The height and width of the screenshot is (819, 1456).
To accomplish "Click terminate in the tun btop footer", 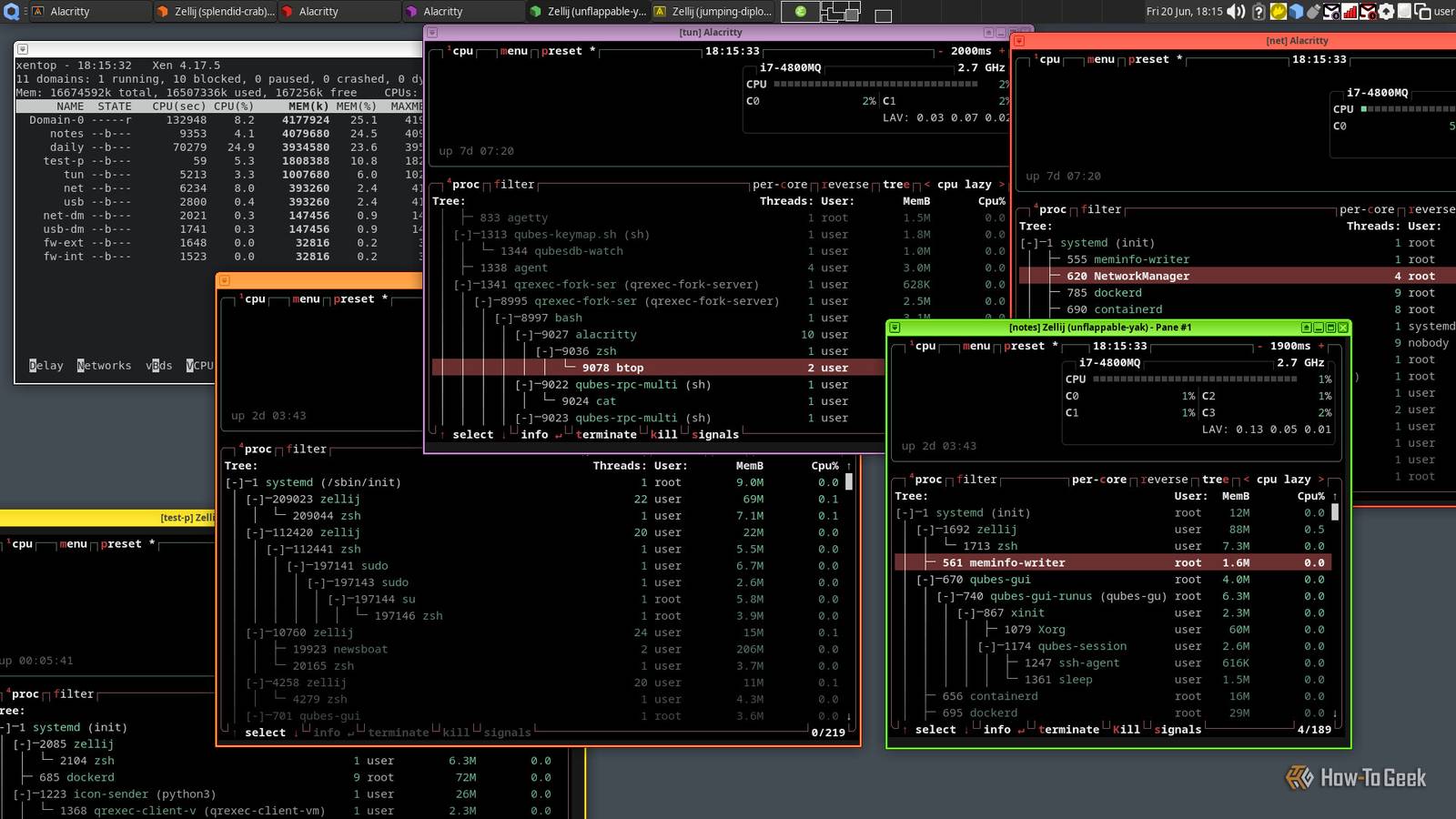I will pos(606,434).
